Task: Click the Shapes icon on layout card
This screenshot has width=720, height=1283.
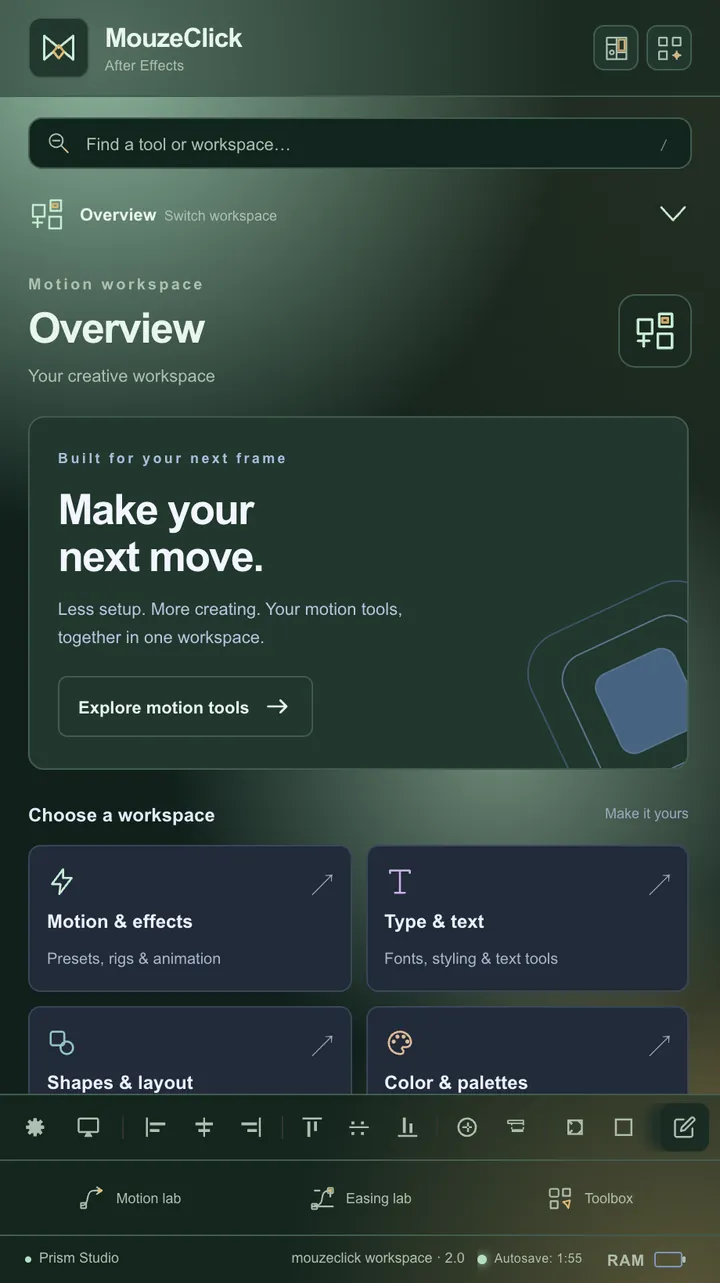Action: coord(62,1042)
